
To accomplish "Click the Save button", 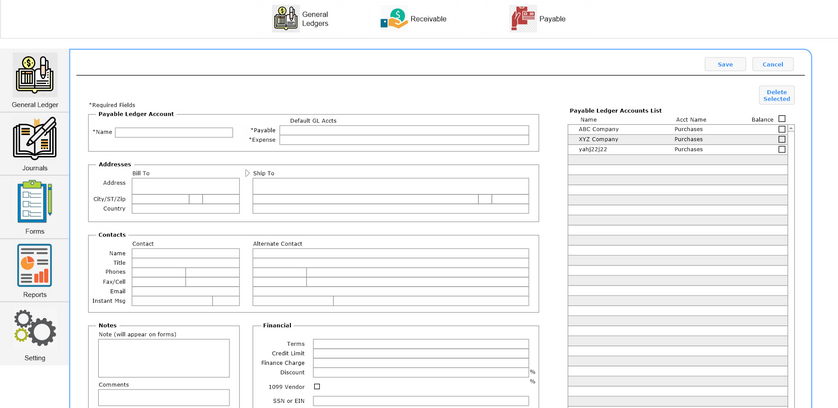I will 725,64.
